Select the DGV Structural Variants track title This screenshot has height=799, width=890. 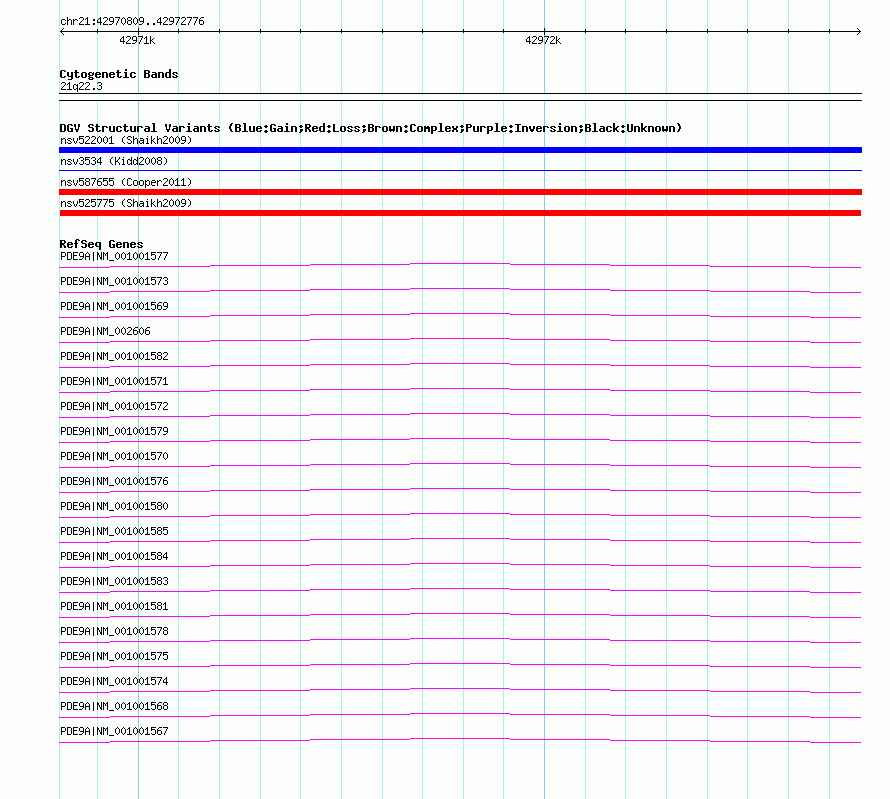[371, 128]
